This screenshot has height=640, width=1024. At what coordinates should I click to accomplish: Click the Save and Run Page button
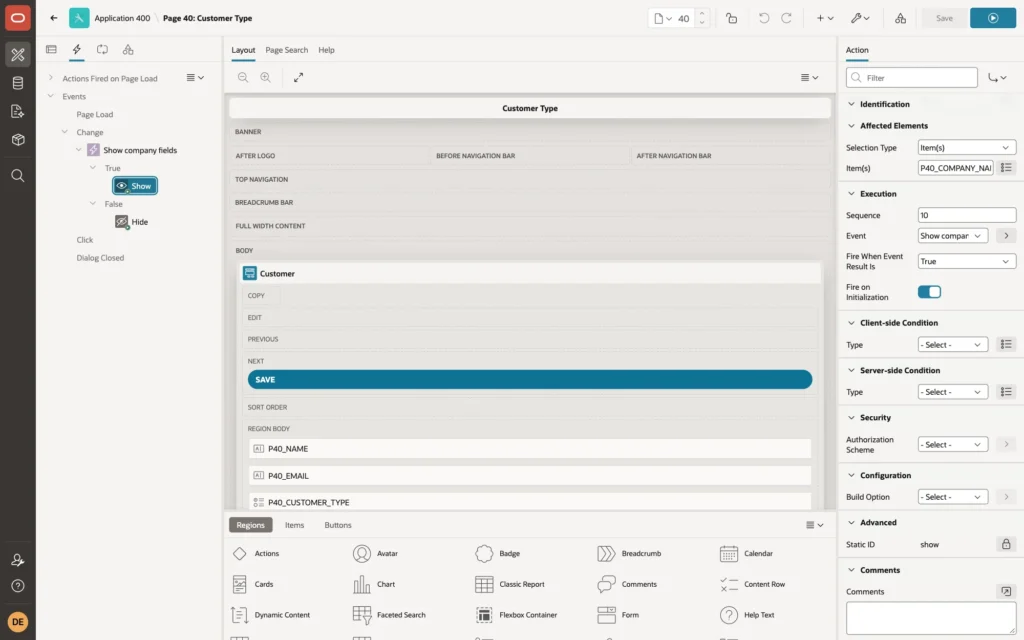coord(993,18)
